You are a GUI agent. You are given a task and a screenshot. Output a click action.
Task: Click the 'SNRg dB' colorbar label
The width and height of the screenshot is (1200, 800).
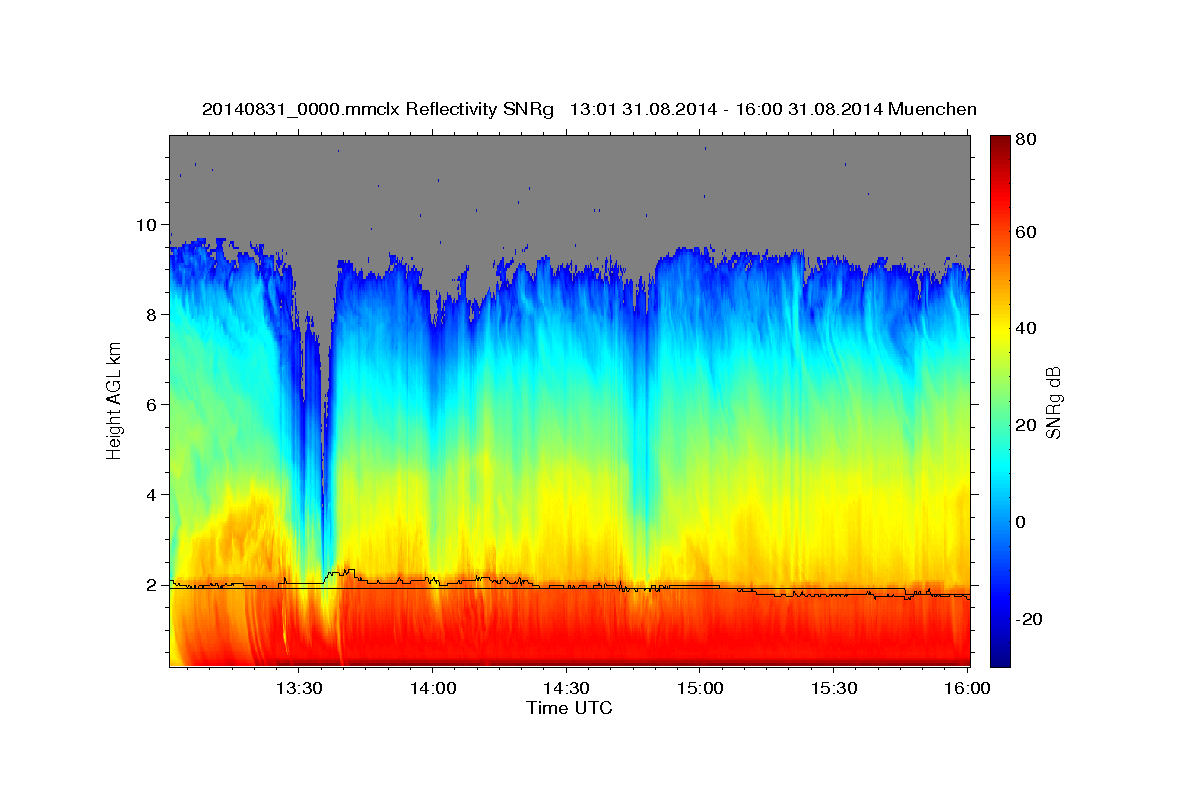pyautogui.click(x=1053, y=401)
